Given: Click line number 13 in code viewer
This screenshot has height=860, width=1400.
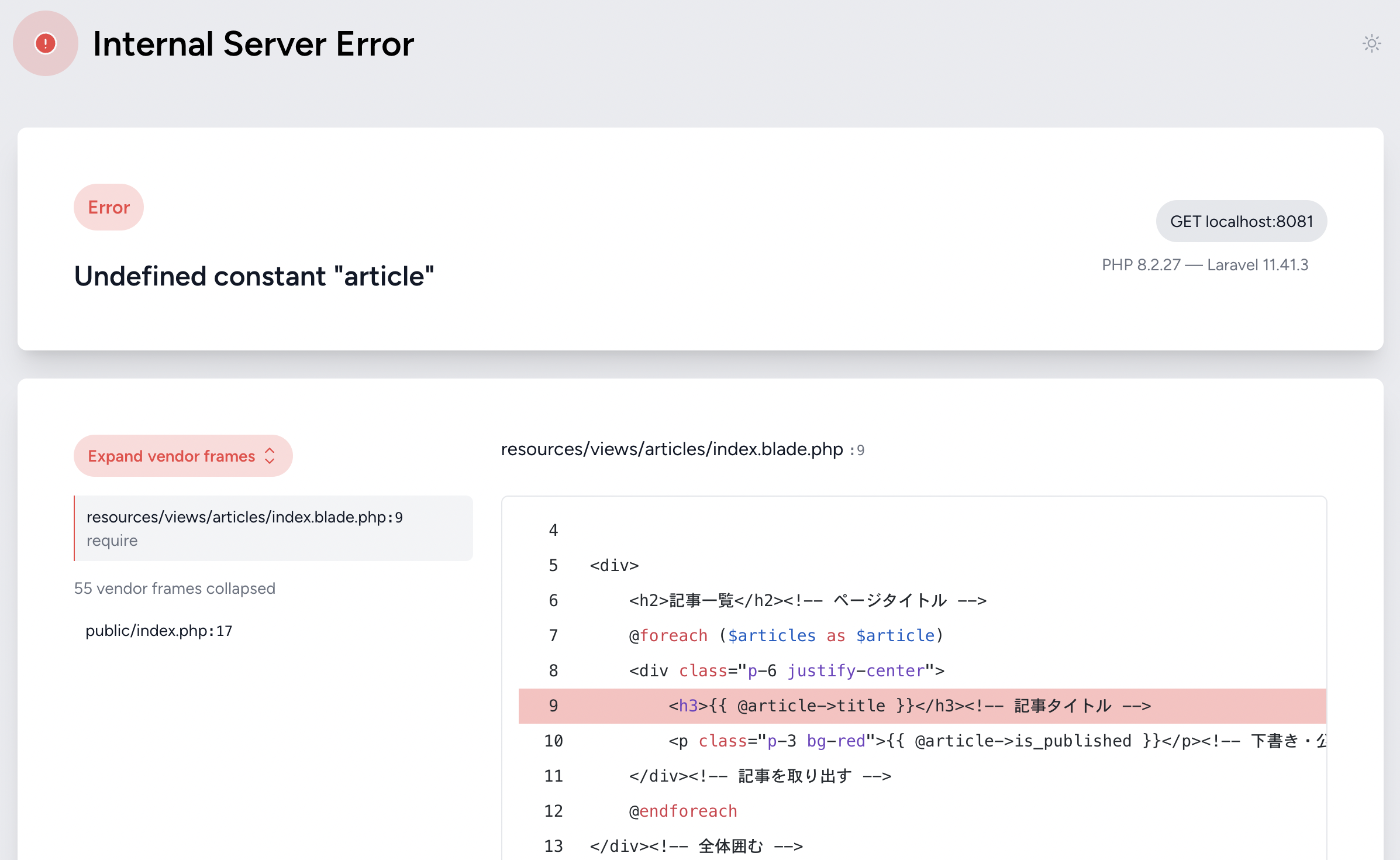Looking at the screenshot, I should (x=553, y=846).
